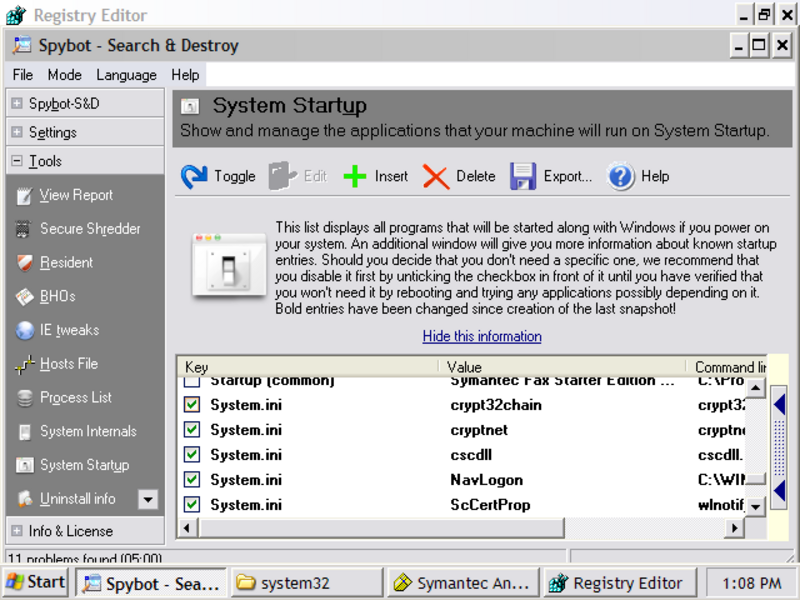The height and width of the screenshot is (600, 800).
Task: Uncheck the cryptnet System.ini entry
Action: coord(192,430)
